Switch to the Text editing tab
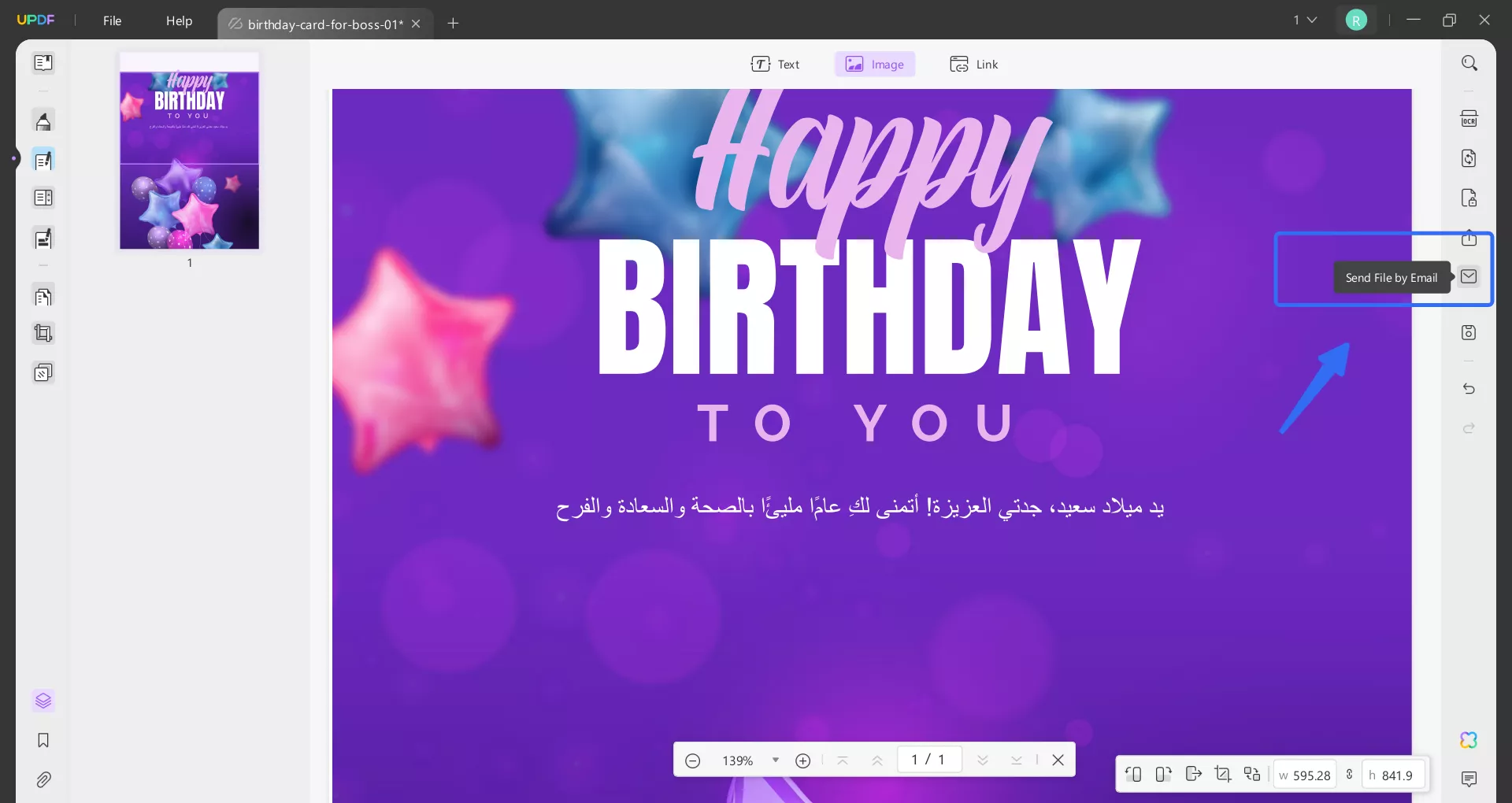 click(776, 64)
